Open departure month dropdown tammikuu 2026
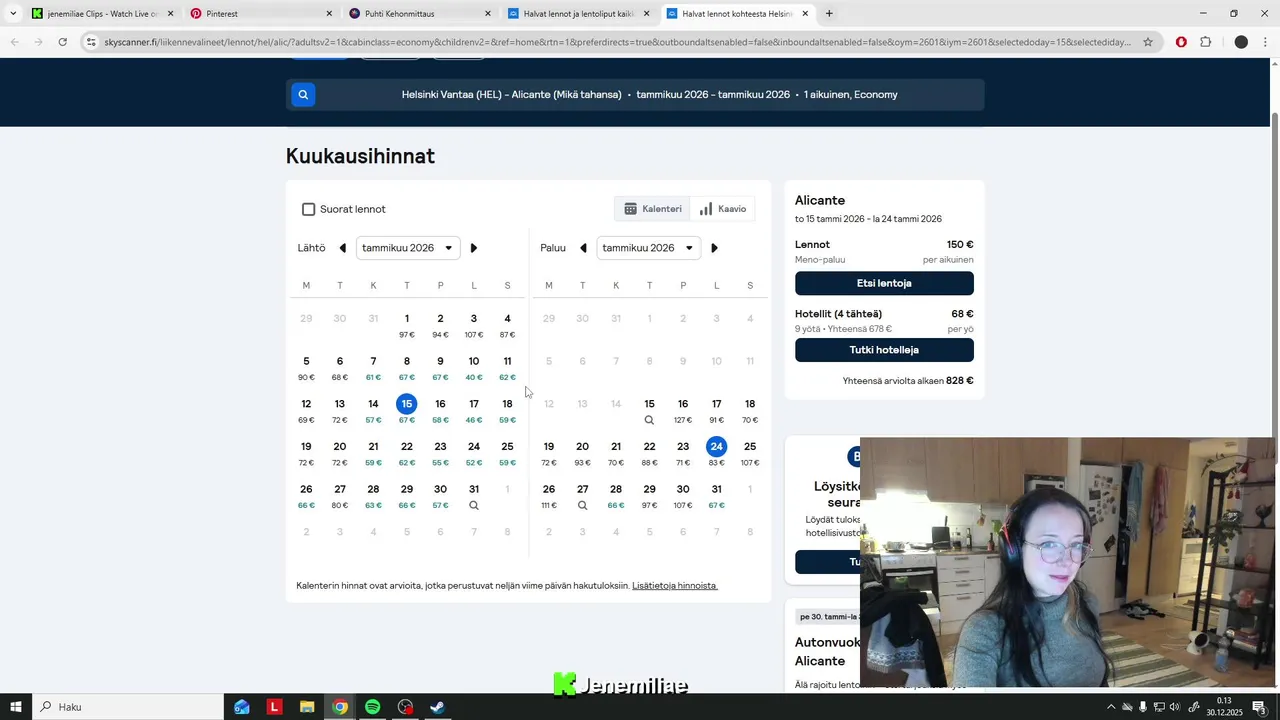Screen dimensions: 1280x720 (408, 248)
